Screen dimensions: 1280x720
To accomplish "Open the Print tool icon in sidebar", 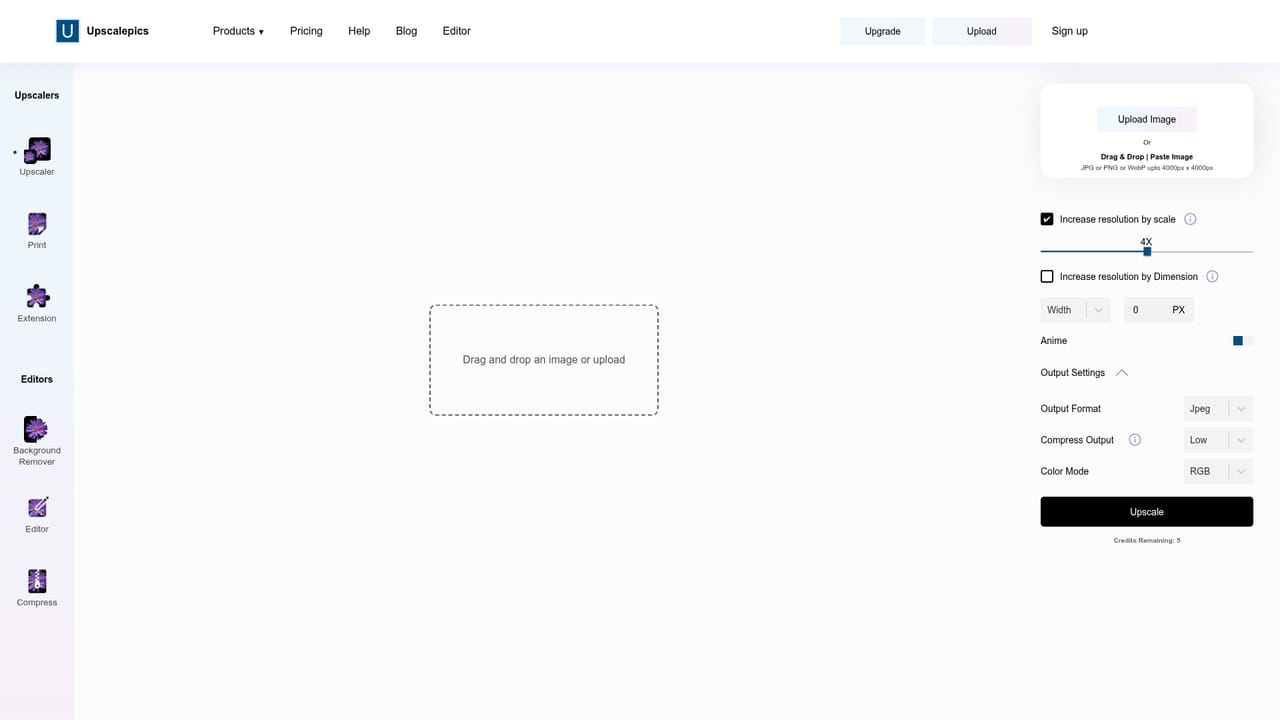I will 37,223.
